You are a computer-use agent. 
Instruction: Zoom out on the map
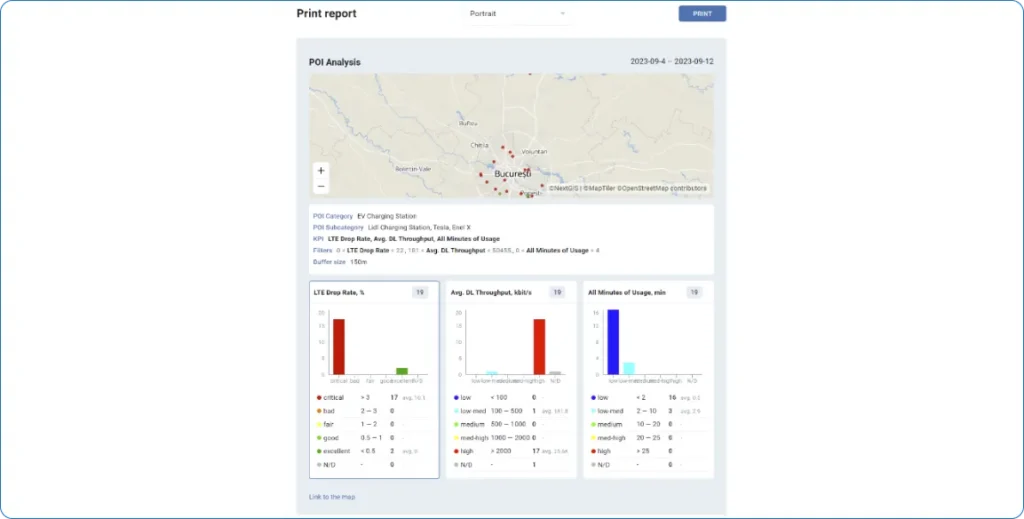click(x=321, y=186)
